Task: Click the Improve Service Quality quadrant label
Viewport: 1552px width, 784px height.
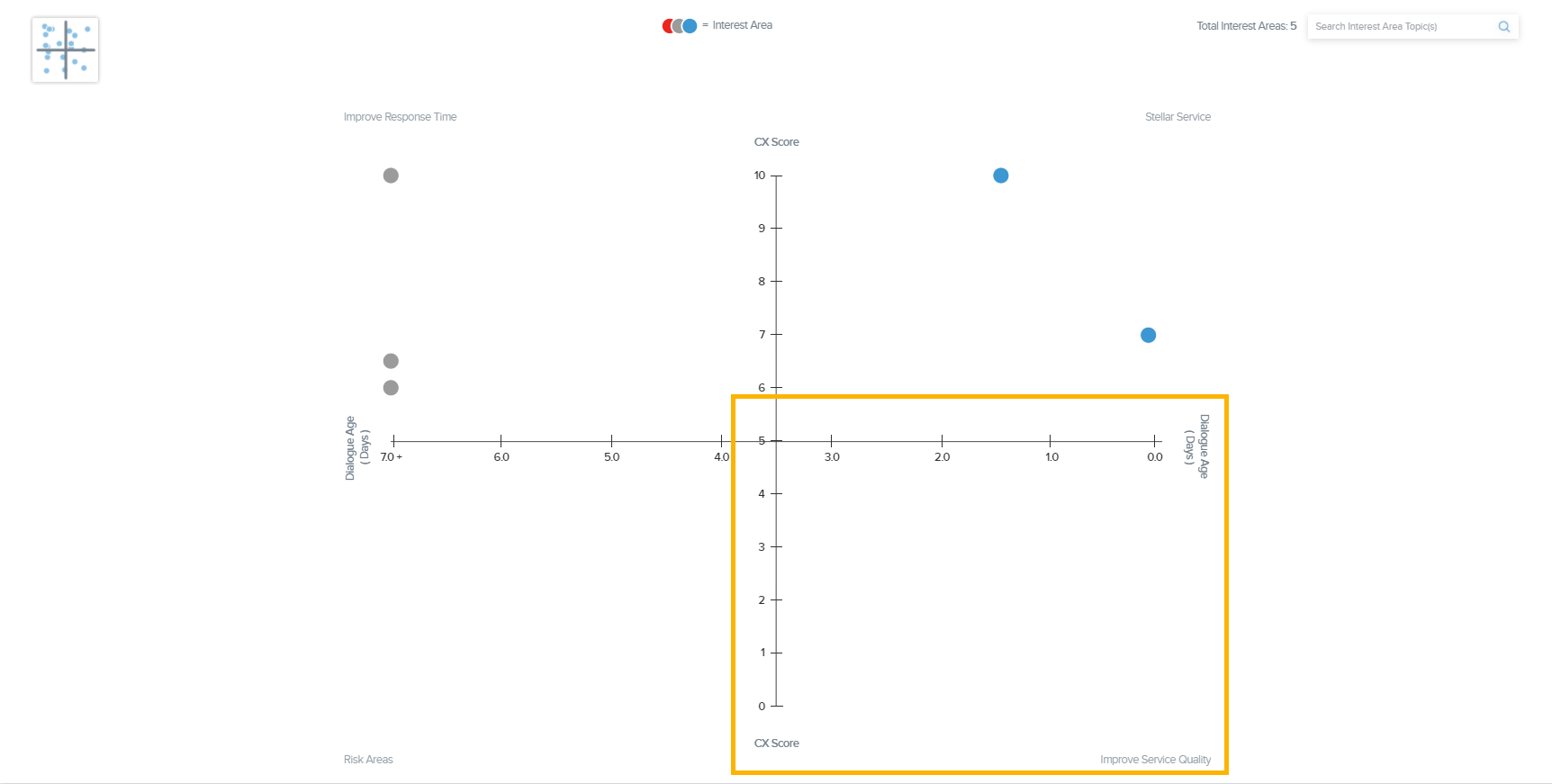Action: tap(1155, 760)
